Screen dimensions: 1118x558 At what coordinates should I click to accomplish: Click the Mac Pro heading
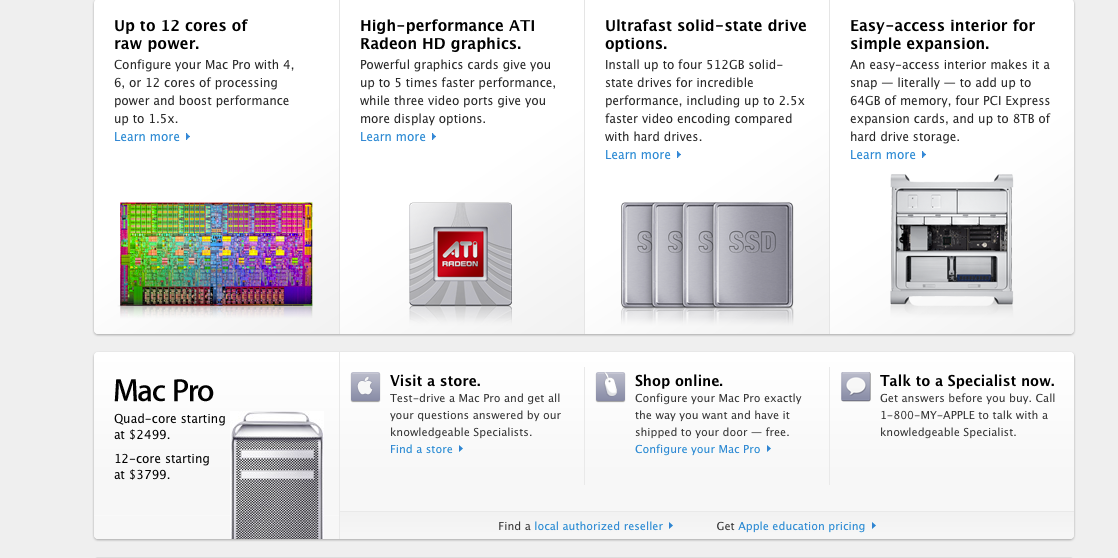[x=163, y=391]
